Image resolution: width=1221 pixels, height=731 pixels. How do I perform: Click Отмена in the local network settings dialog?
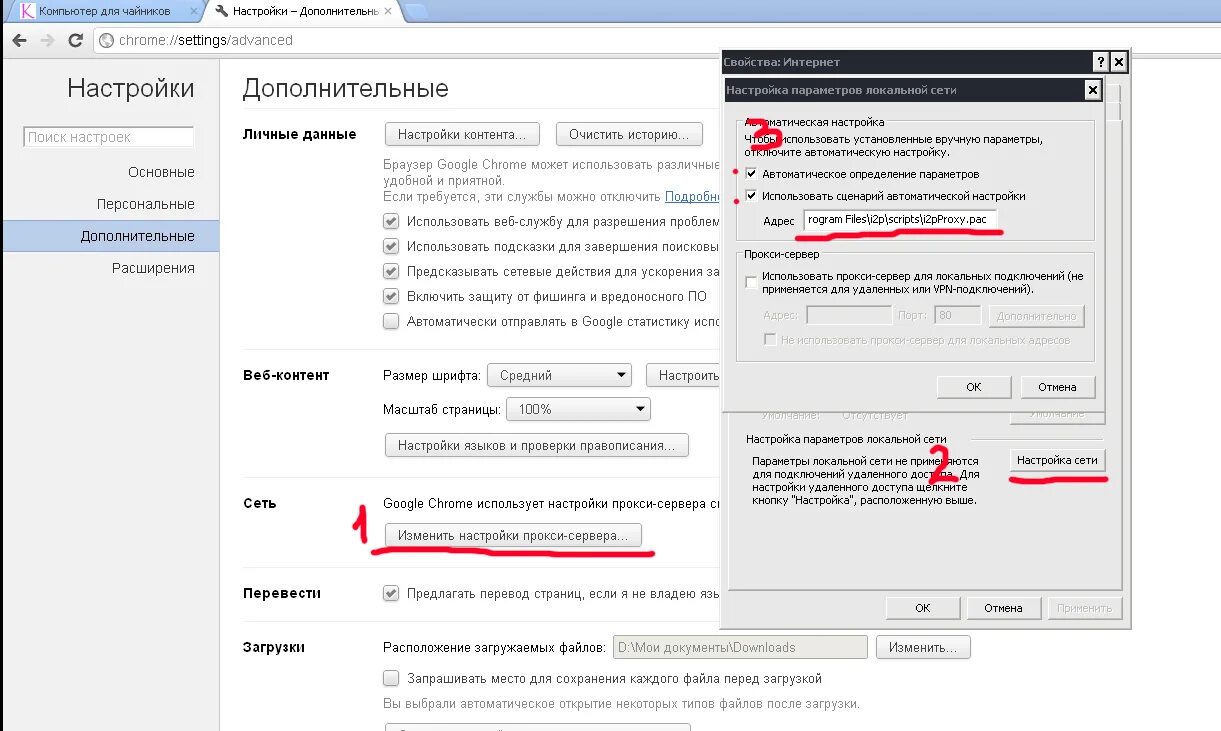click(1057, 387)
